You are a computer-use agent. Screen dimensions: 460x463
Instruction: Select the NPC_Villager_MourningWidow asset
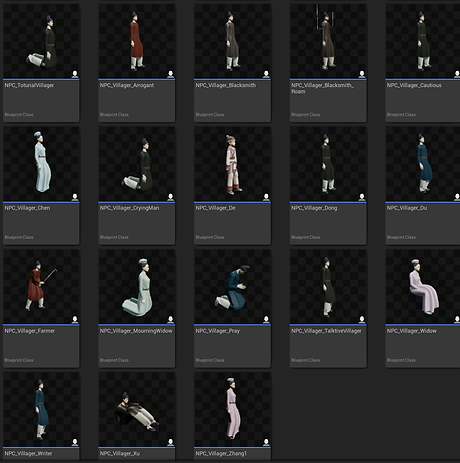137,287
